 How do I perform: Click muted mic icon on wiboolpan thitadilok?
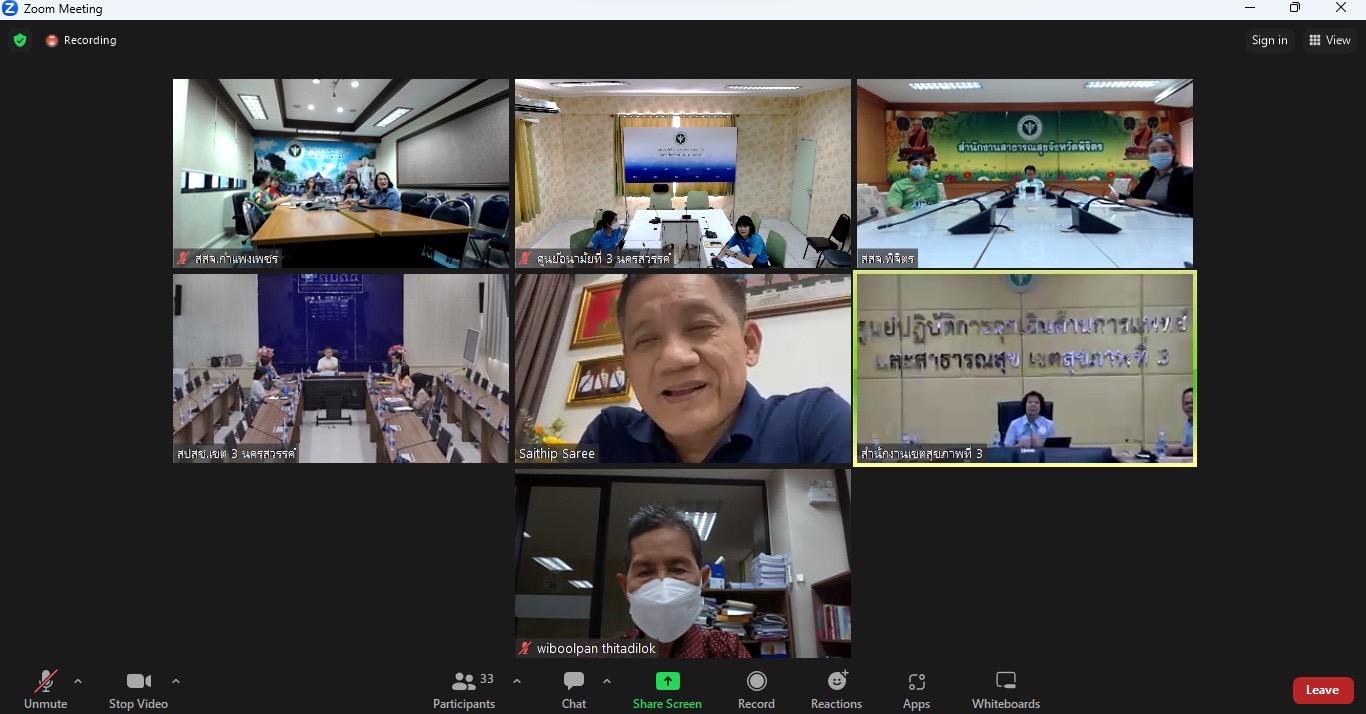525,648
